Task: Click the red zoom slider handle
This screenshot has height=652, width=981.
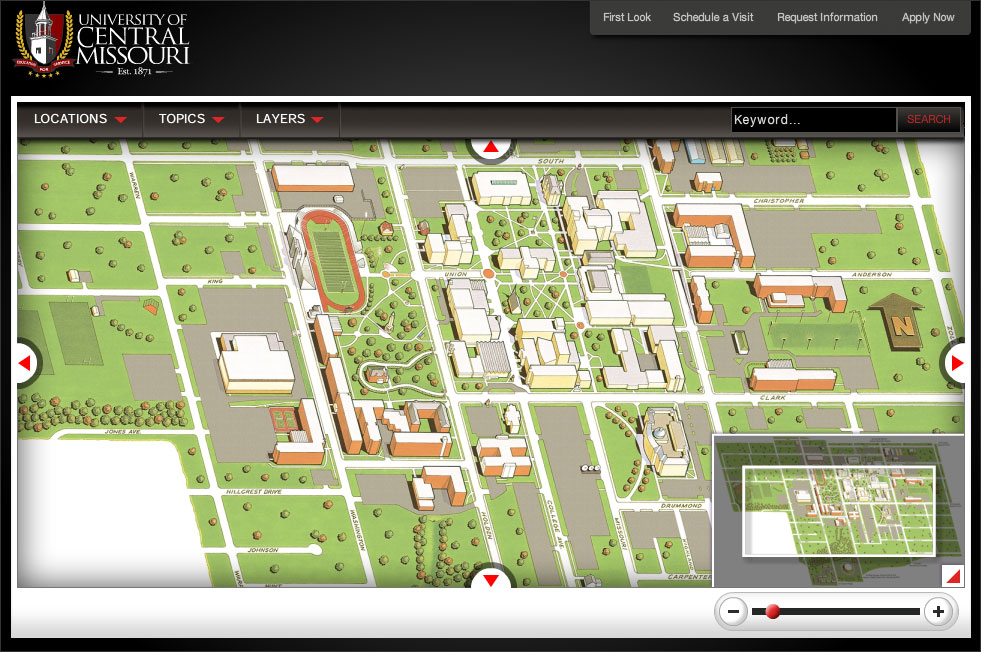Action: (772, 611)
